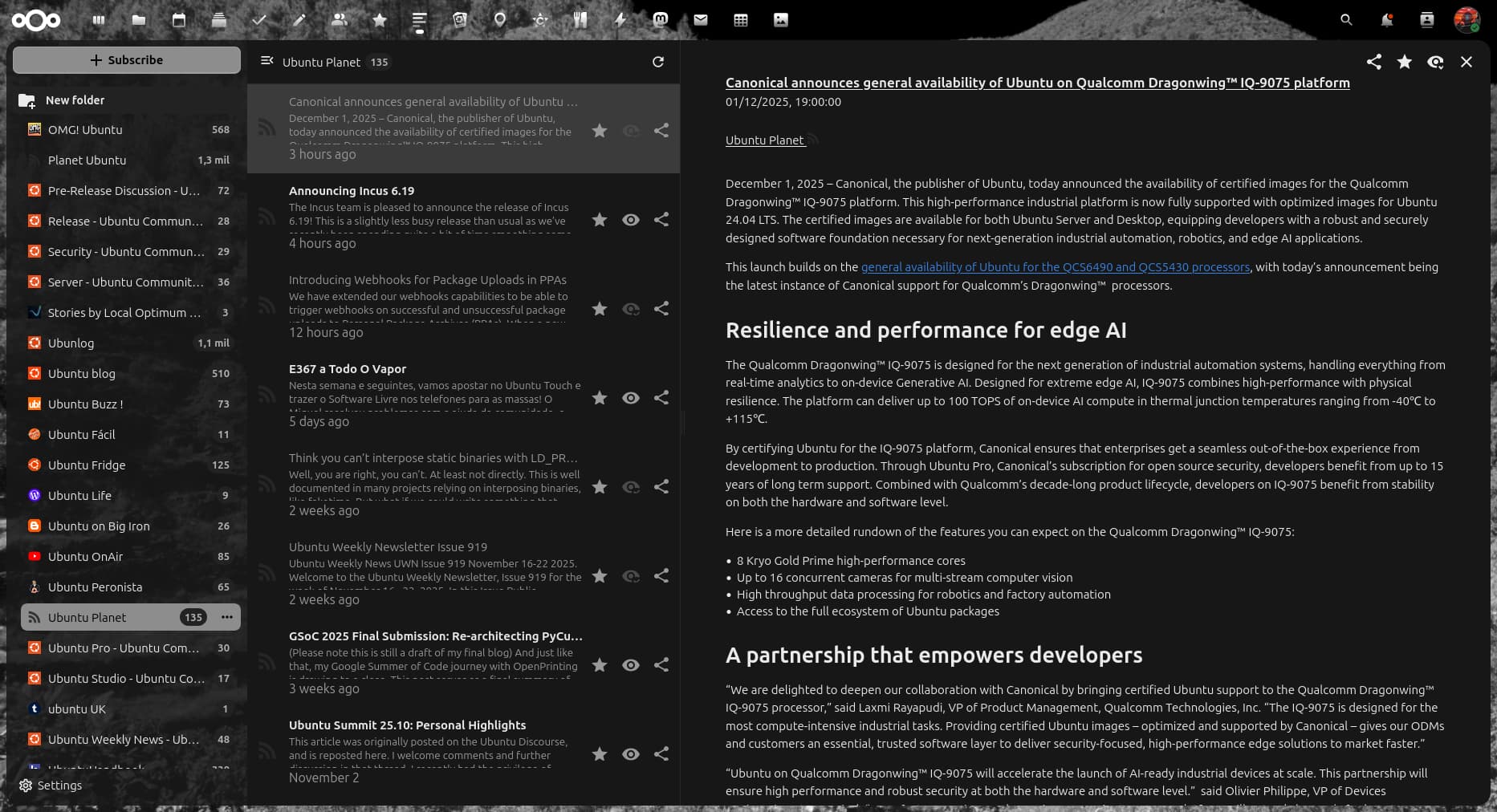Open the Contacts app icon
The height and width of the screenshot is (812, 1497).
(x=339, y=20)
